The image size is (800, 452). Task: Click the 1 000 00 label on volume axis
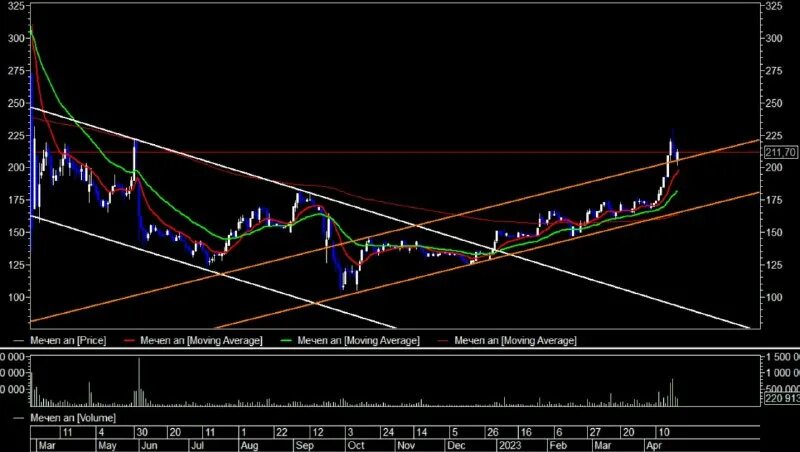coord(783,373)
